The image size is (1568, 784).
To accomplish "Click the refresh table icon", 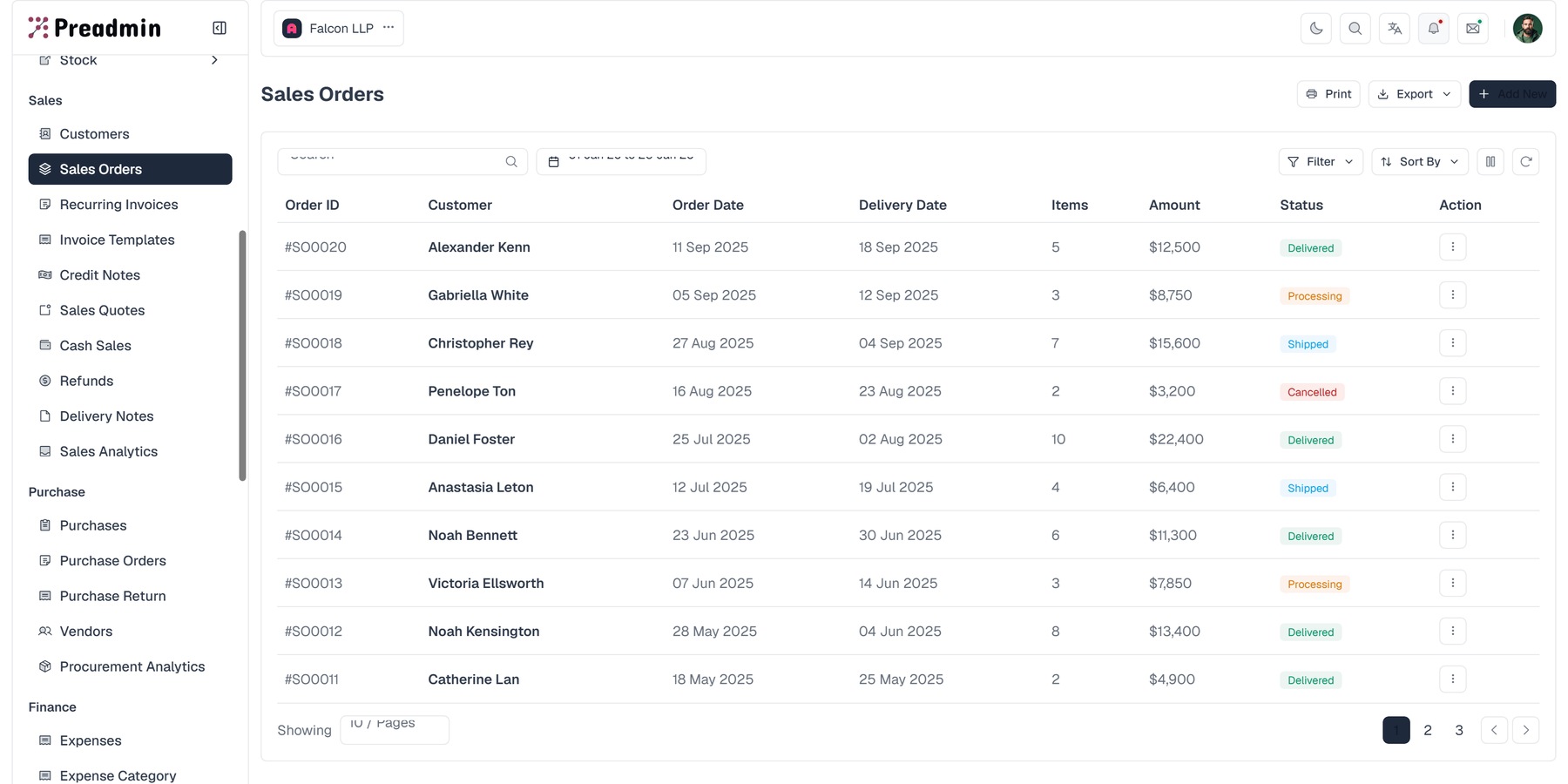I will pos(1526,161).
